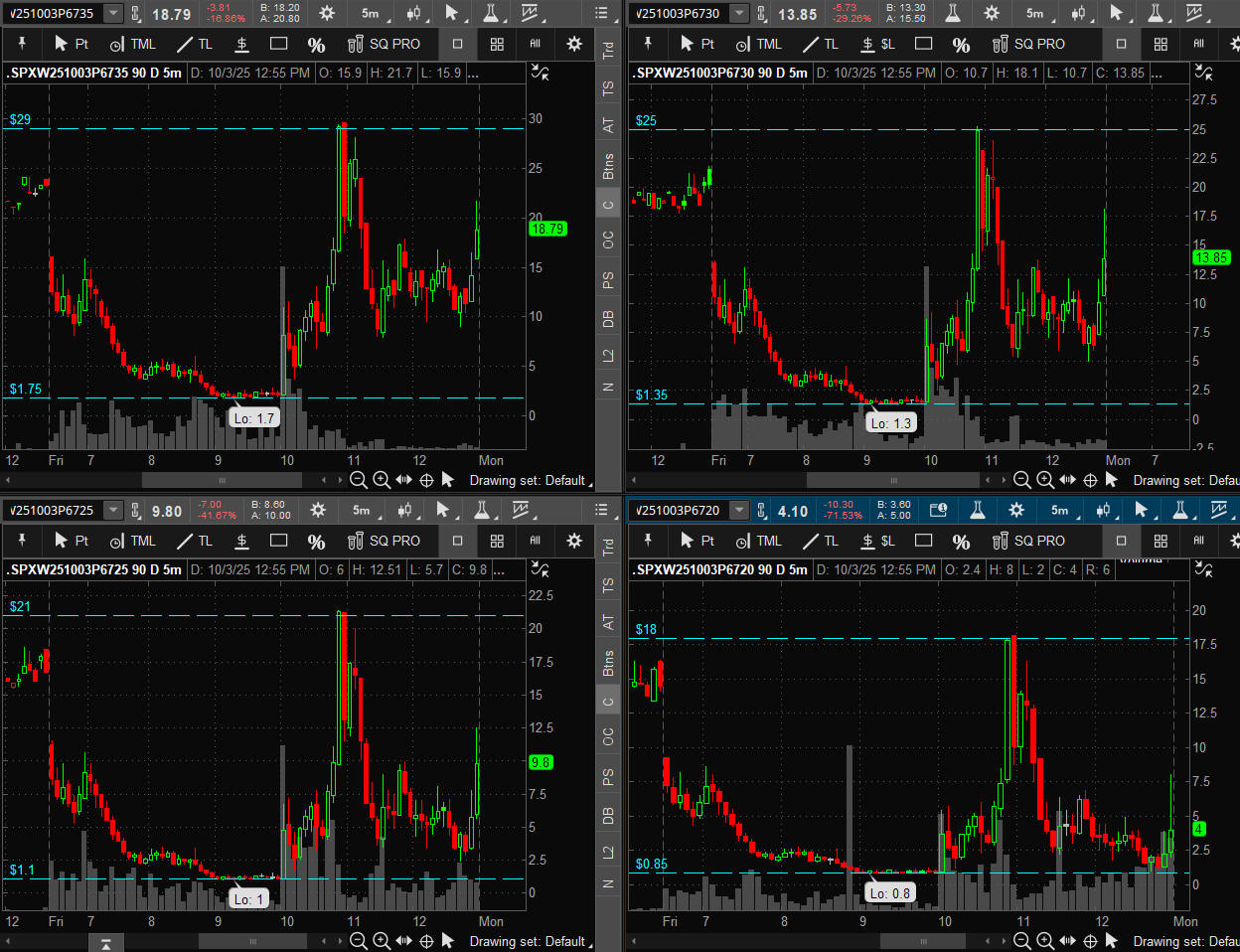Click the horizontal scrollbar thumb under the top-left chart
Screen dimensions: 1240x952
coord(222,480)
